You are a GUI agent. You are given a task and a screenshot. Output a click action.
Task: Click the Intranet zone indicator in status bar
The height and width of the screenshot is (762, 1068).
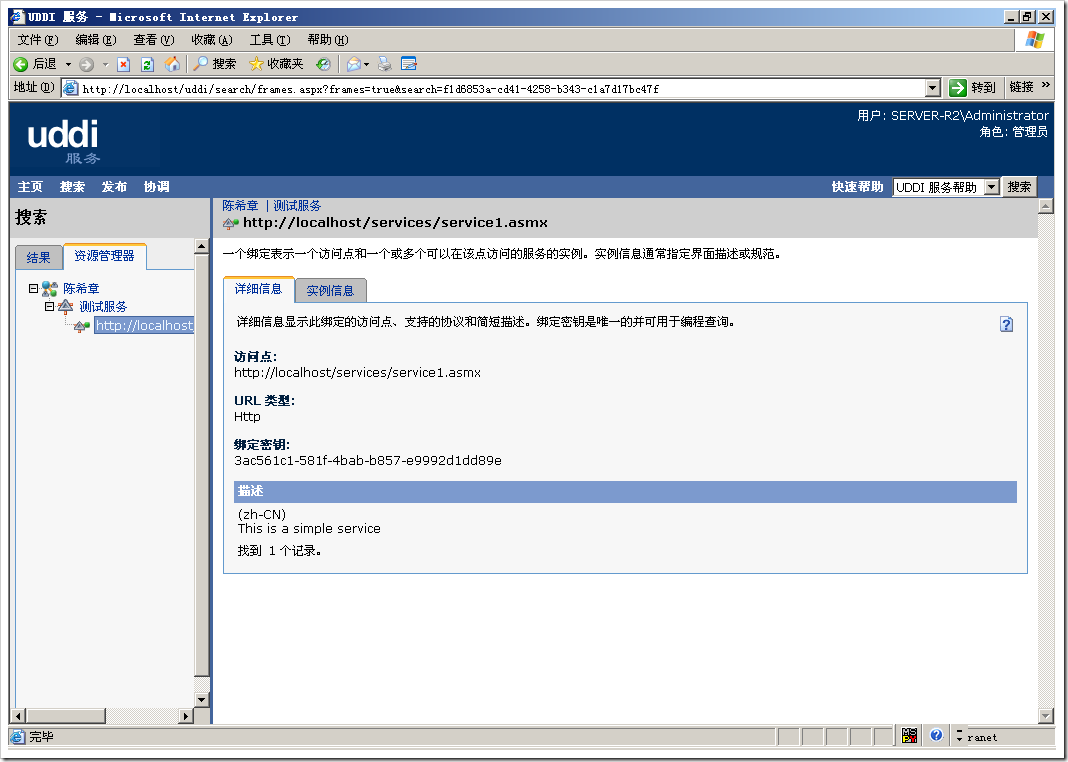(x=981, y=737)
